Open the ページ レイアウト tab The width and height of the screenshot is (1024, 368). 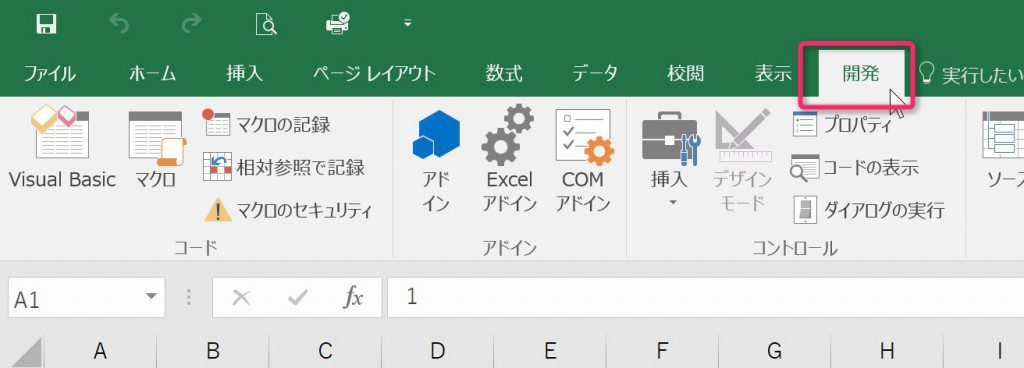374,73
